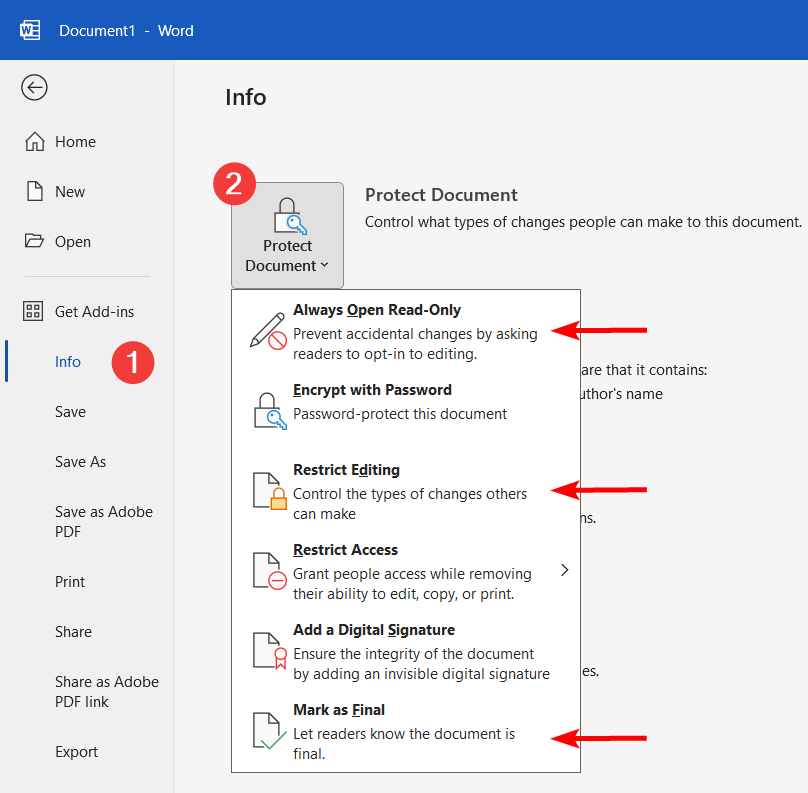Select Share as Adobe PDF link
The height and width of the screenshot is (793, 808).
click(106, 691)
